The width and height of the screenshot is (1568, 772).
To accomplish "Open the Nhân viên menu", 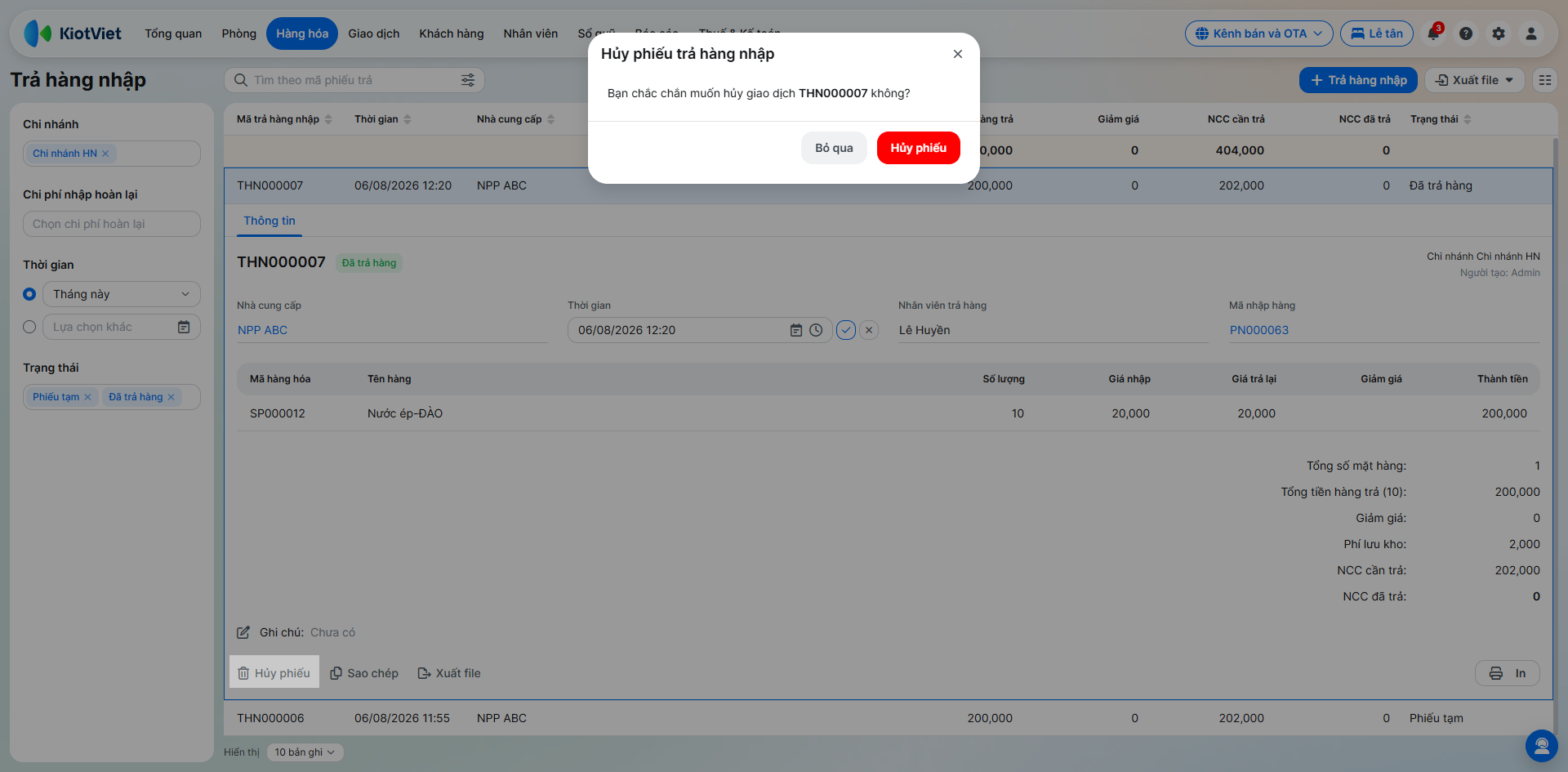I will click(531, 33).
